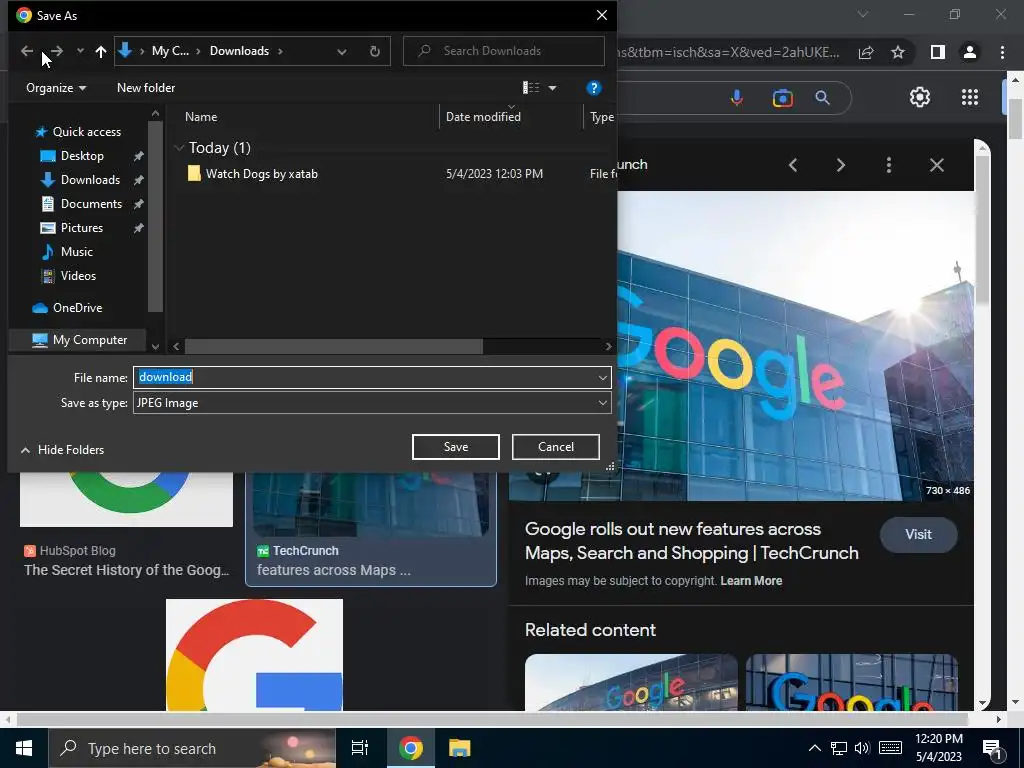Open Windows Start menu
1024x768 pixels.
[24, 748]
